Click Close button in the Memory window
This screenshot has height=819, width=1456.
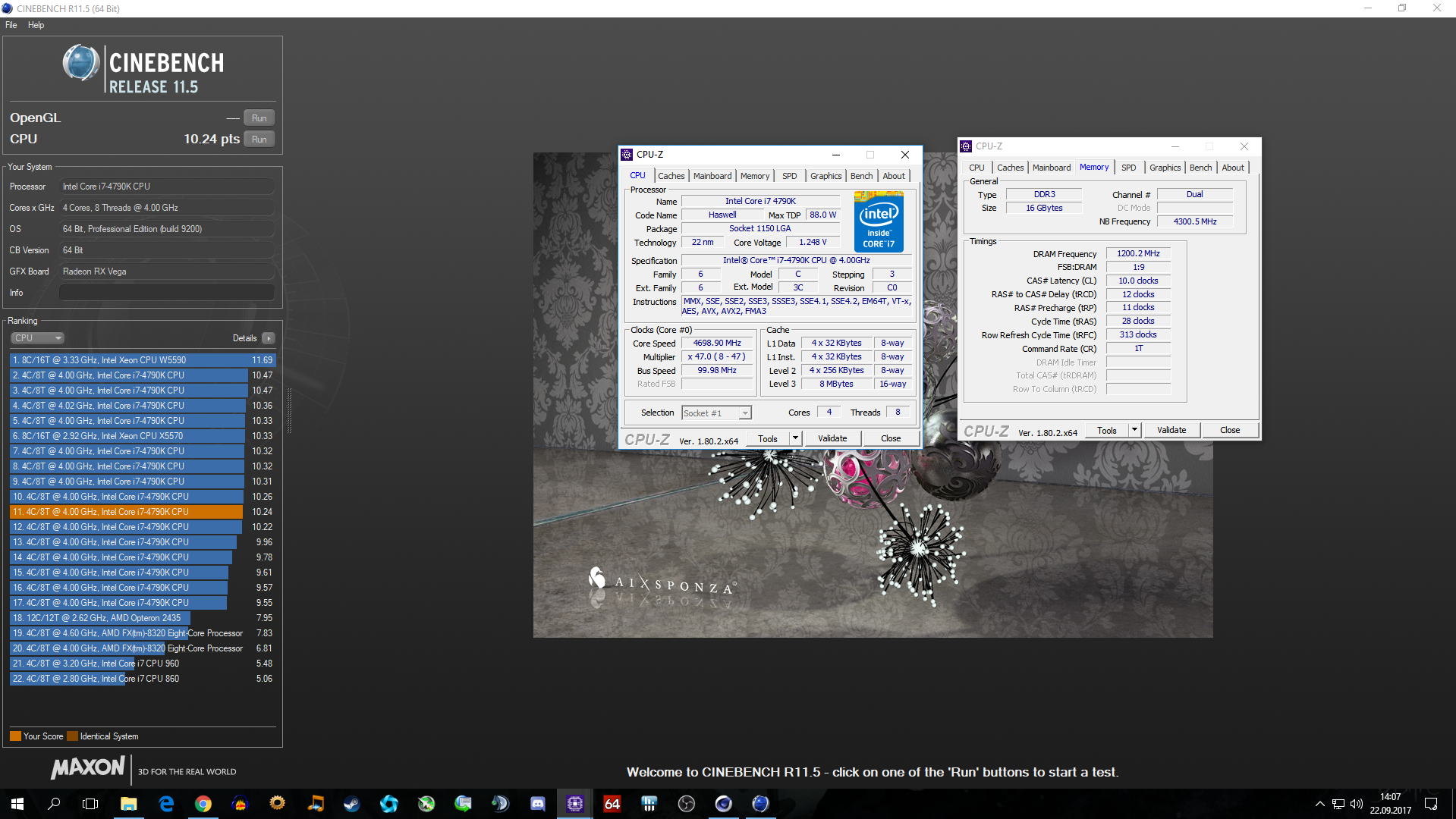(1230, 431)
